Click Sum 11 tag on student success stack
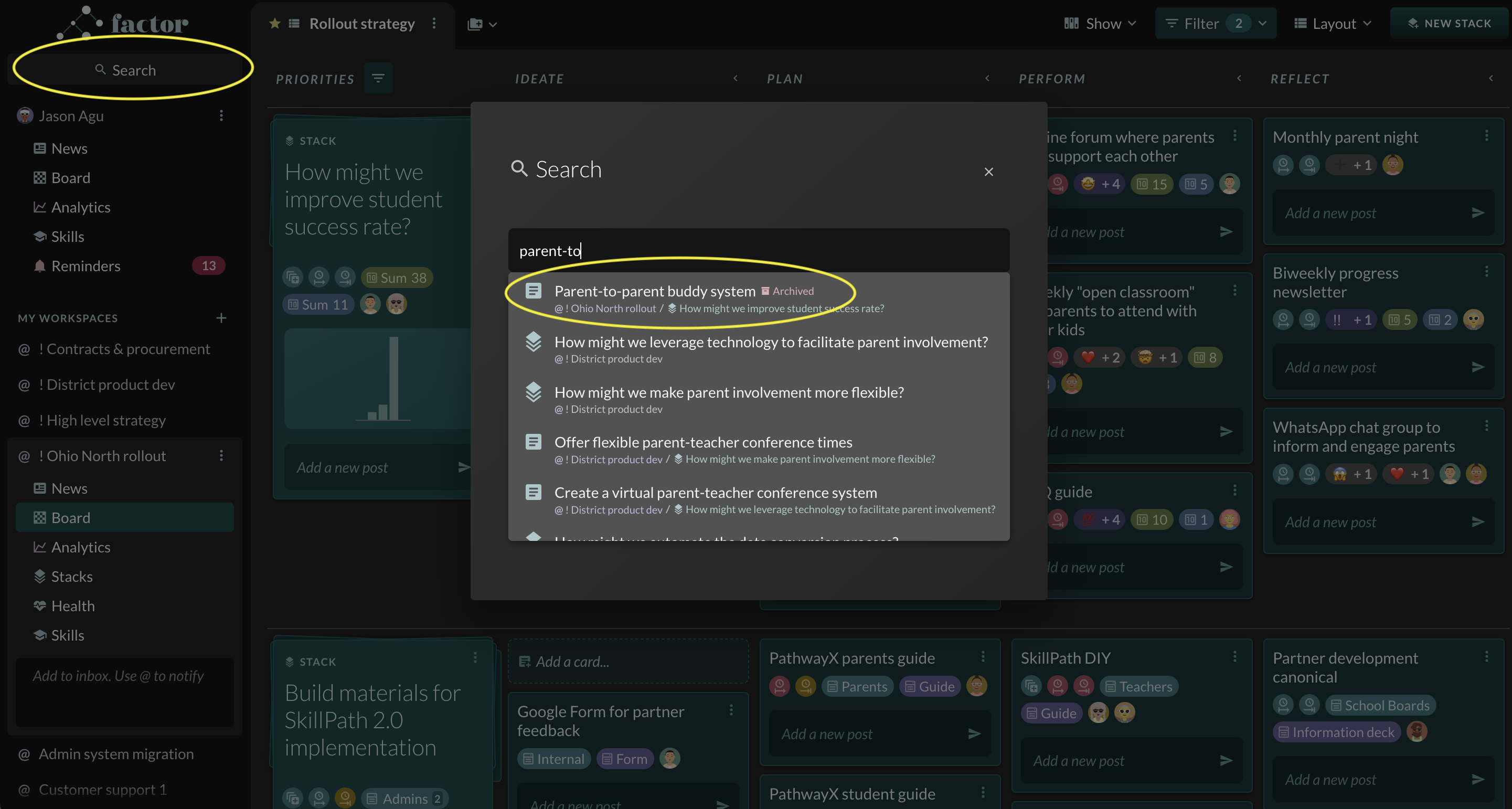1512x809 pixels. (318, 305)
